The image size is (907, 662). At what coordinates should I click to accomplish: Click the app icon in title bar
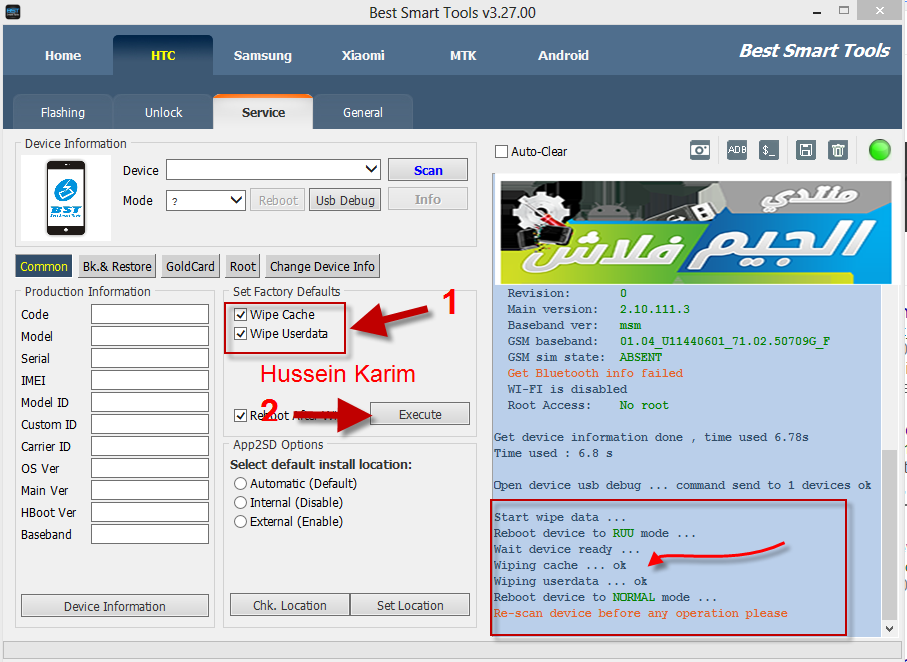[x=13, y=12]
